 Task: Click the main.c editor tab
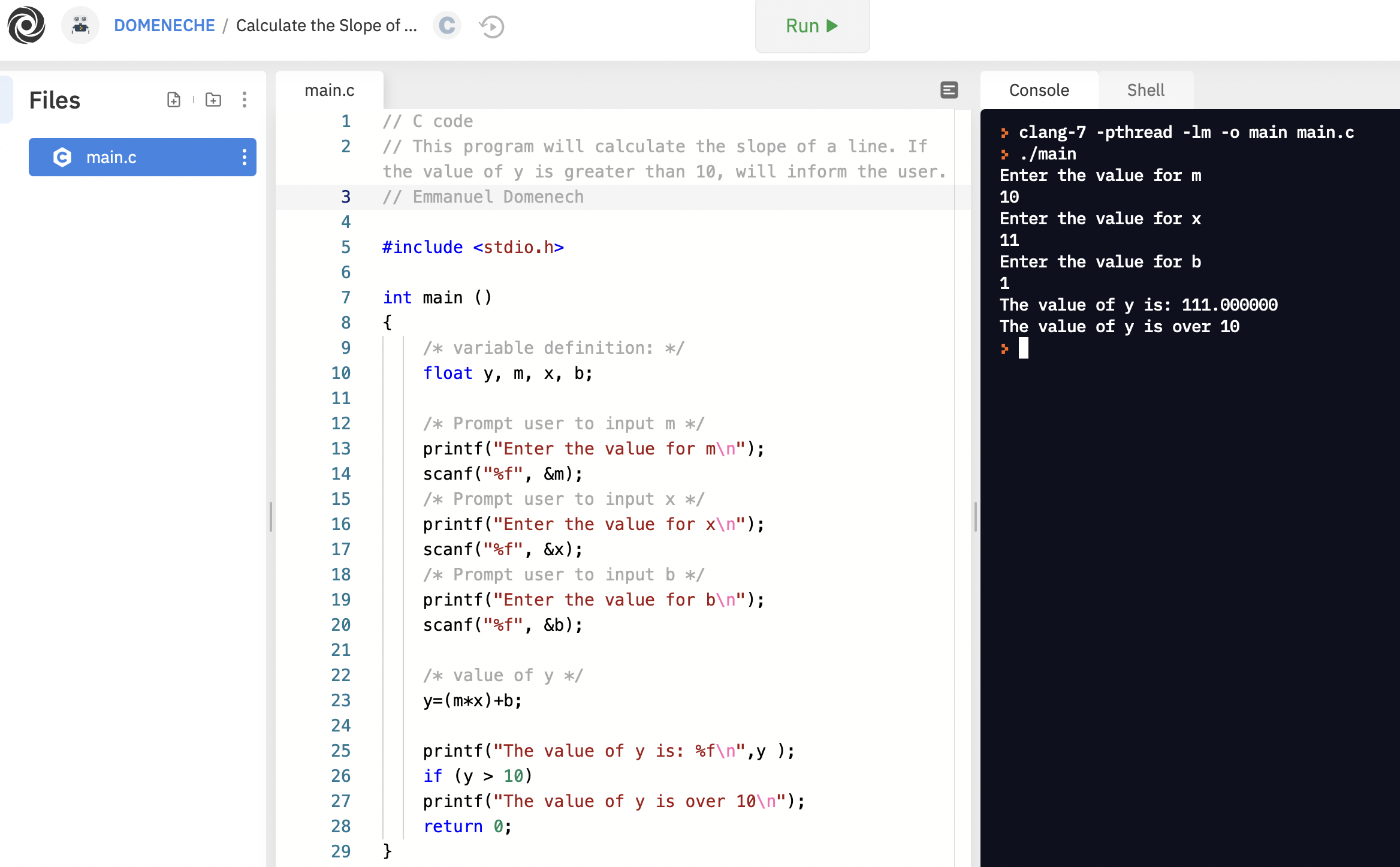tap(330, 90)
